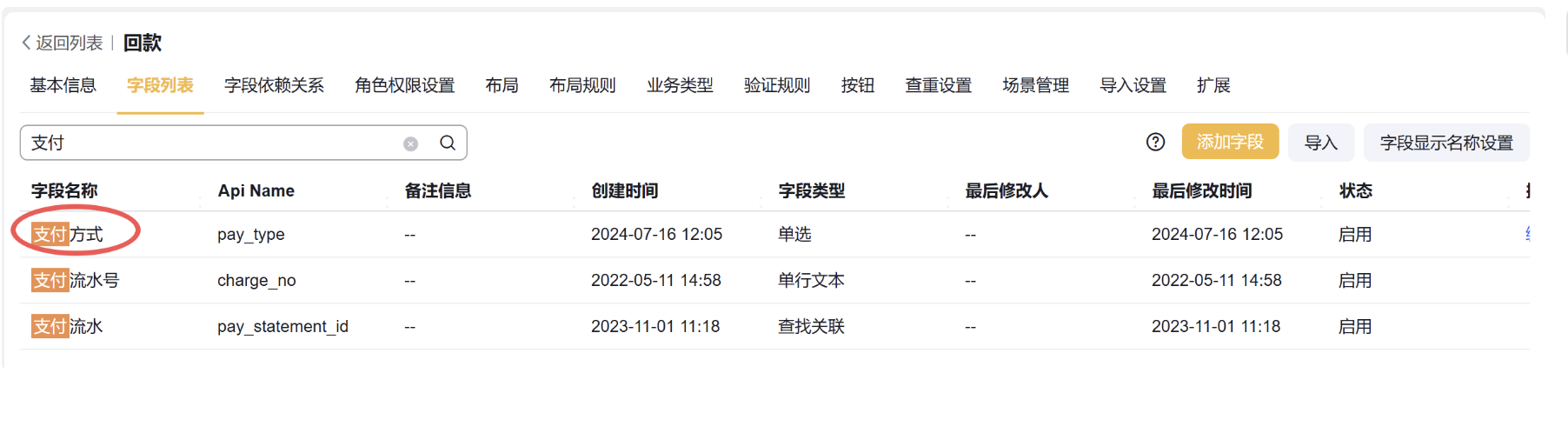1568x433 pixels.
Task: Open the 查重设置 tab
Action: pos(938,85)
